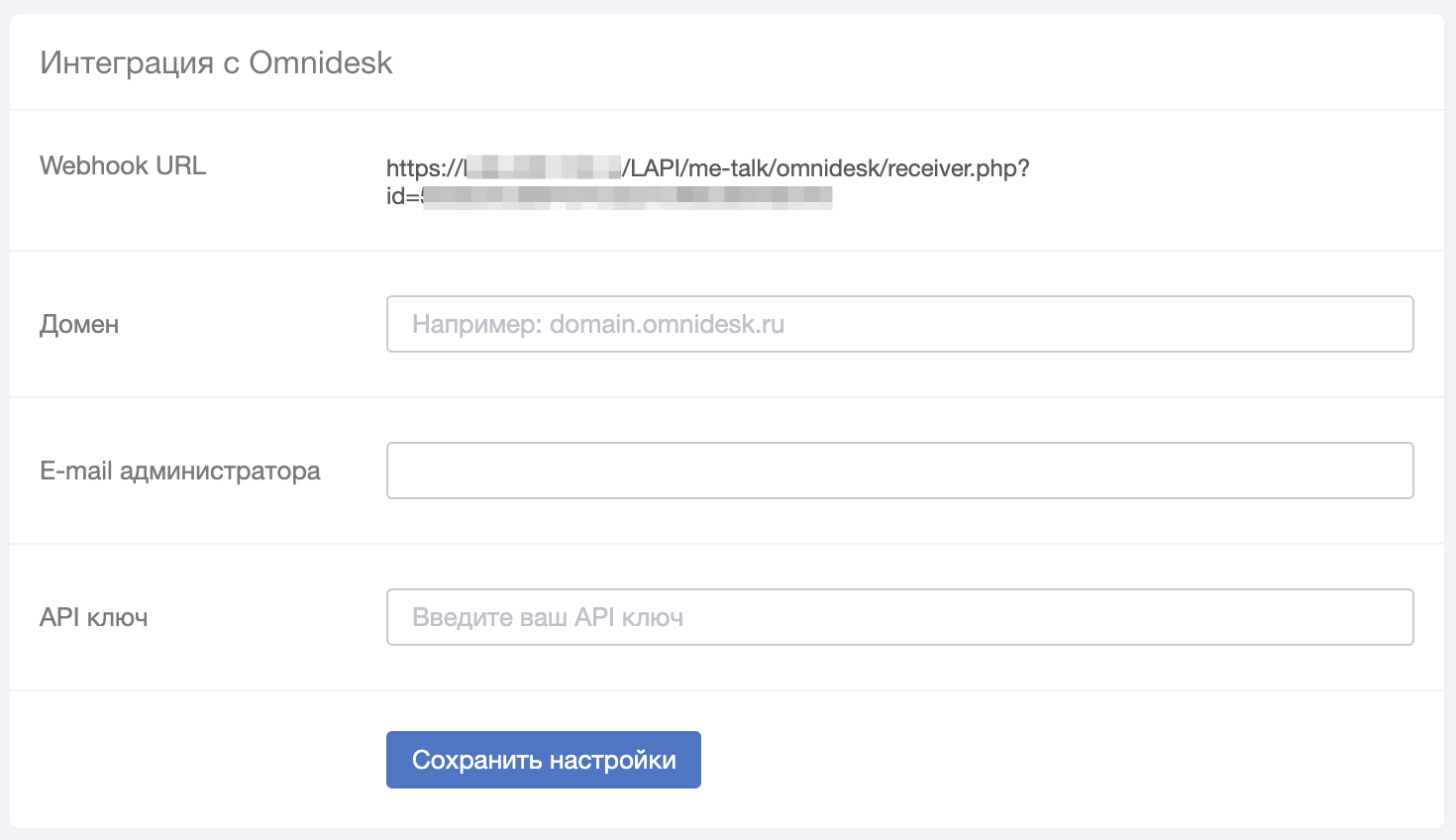
Task: Click the Webhook URL label
Action: (x=123, y=165)
